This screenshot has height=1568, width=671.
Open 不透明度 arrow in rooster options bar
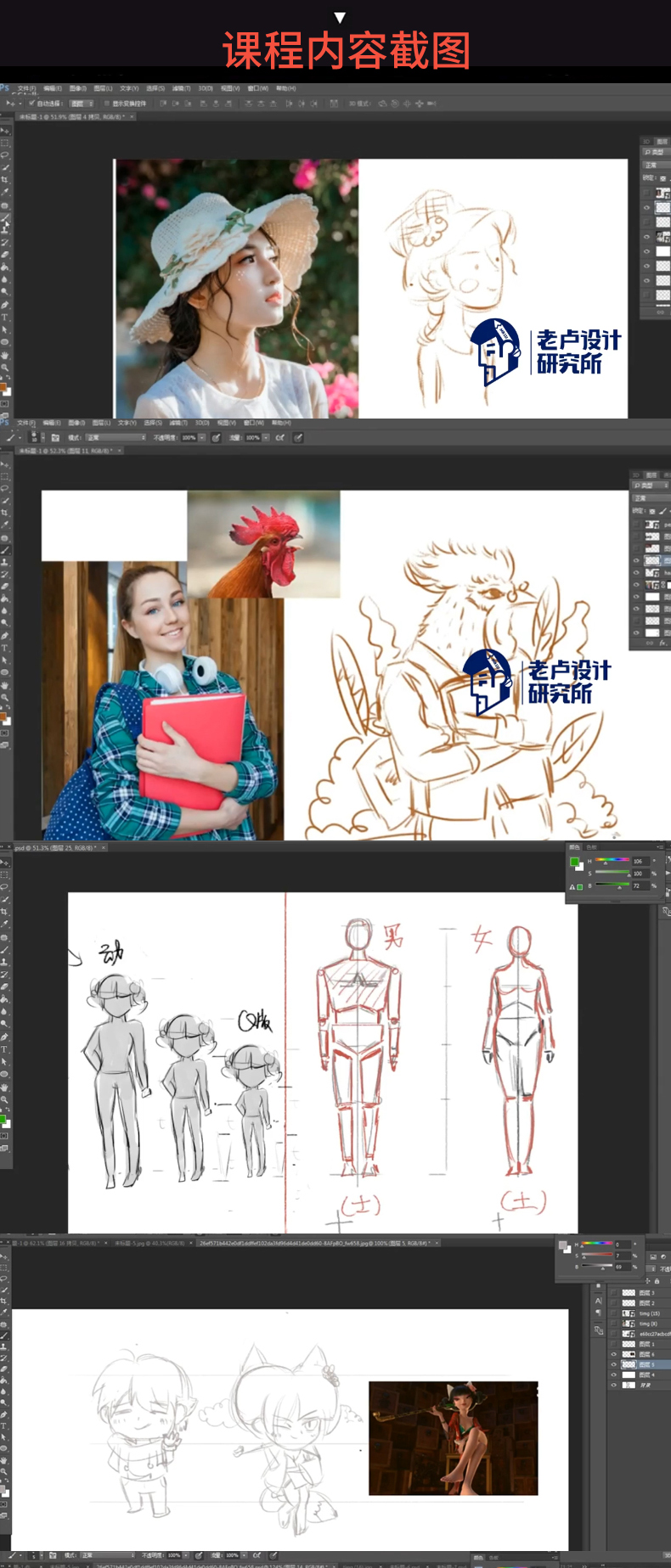pyautogui.click(x=203, y=437)
